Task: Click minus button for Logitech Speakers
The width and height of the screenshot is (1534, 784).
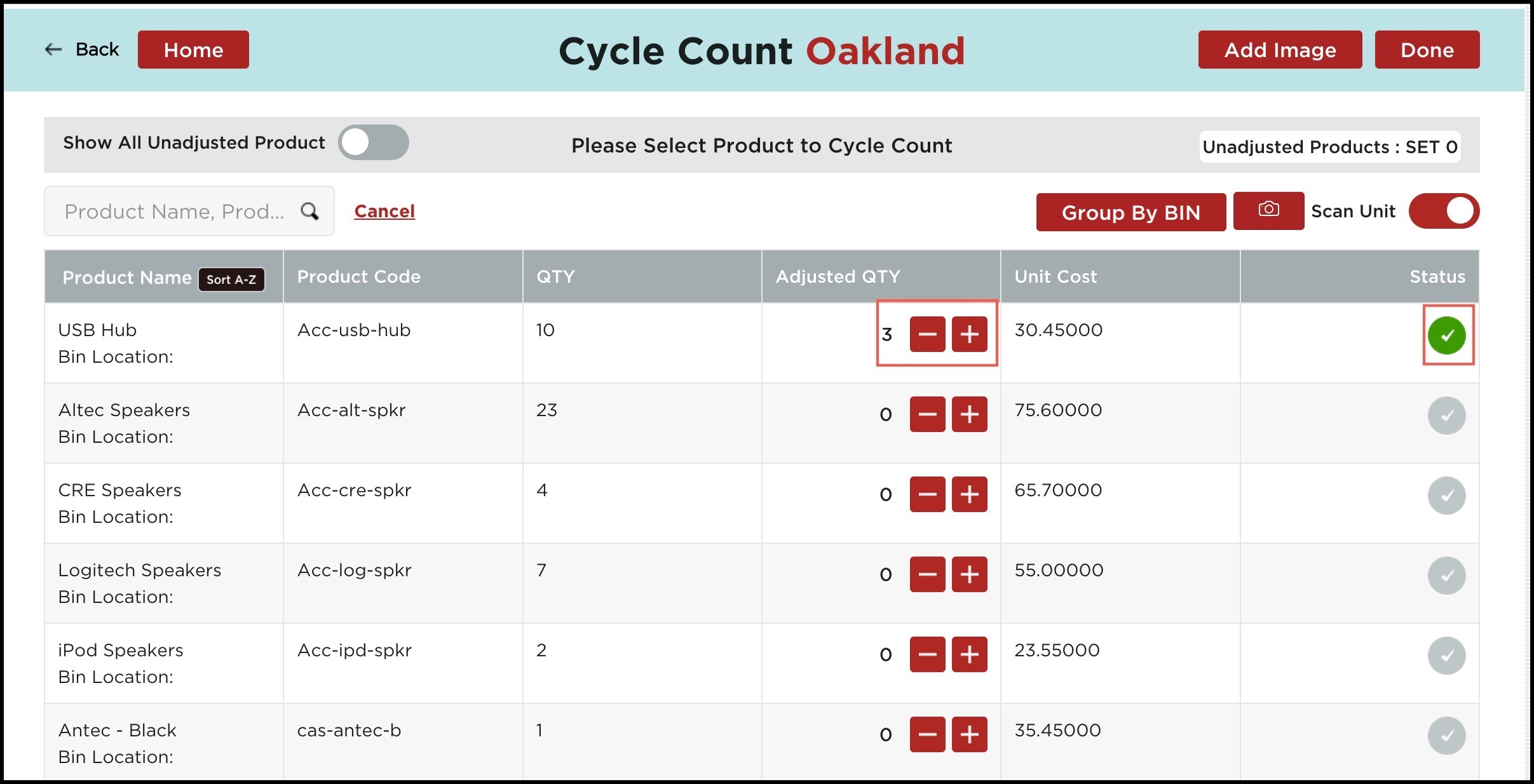Action: (927, 574)
